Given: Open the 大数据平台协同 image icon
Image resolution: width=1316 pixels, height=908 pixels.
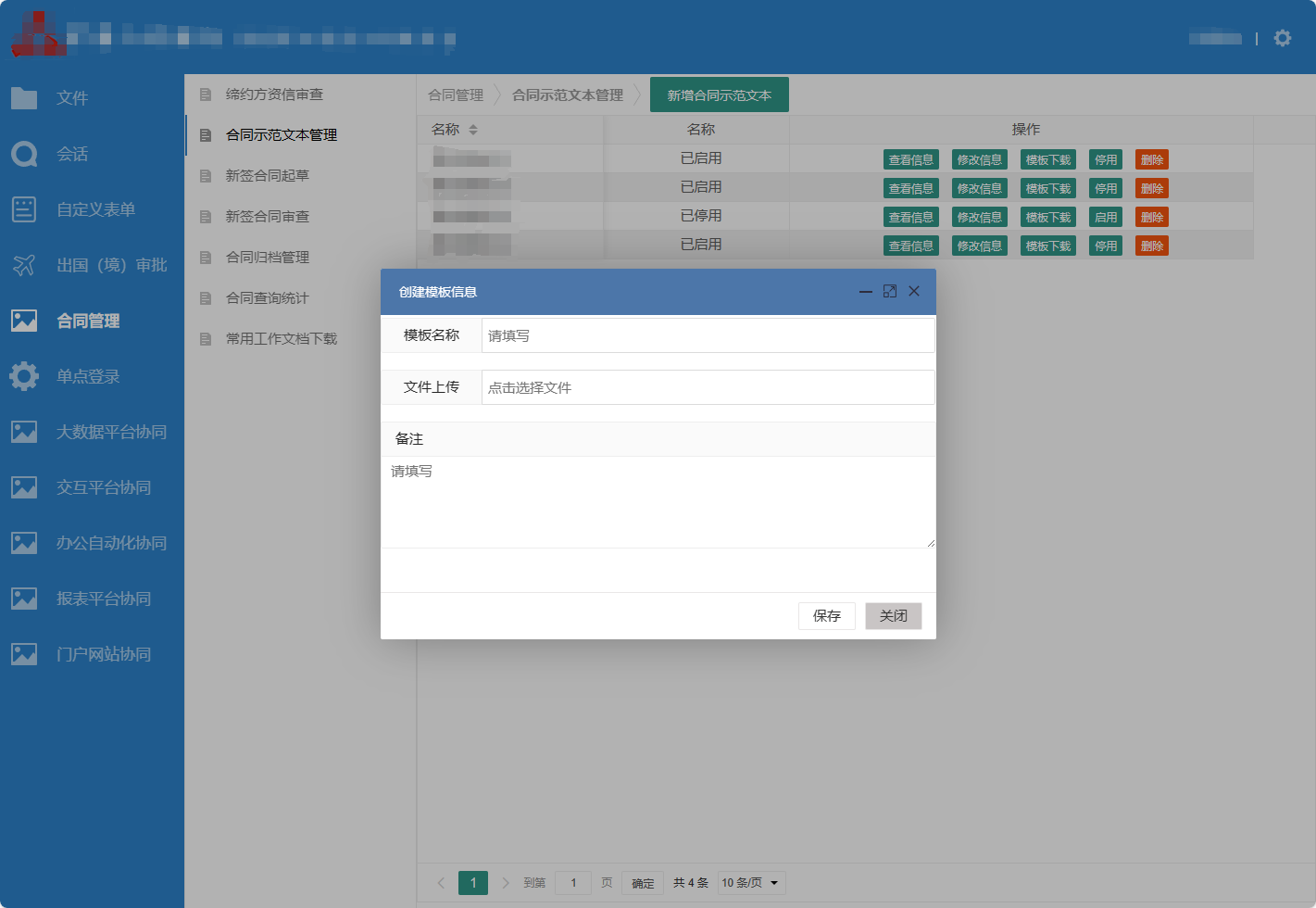Looking at the screenshot, I should [24, 432].
